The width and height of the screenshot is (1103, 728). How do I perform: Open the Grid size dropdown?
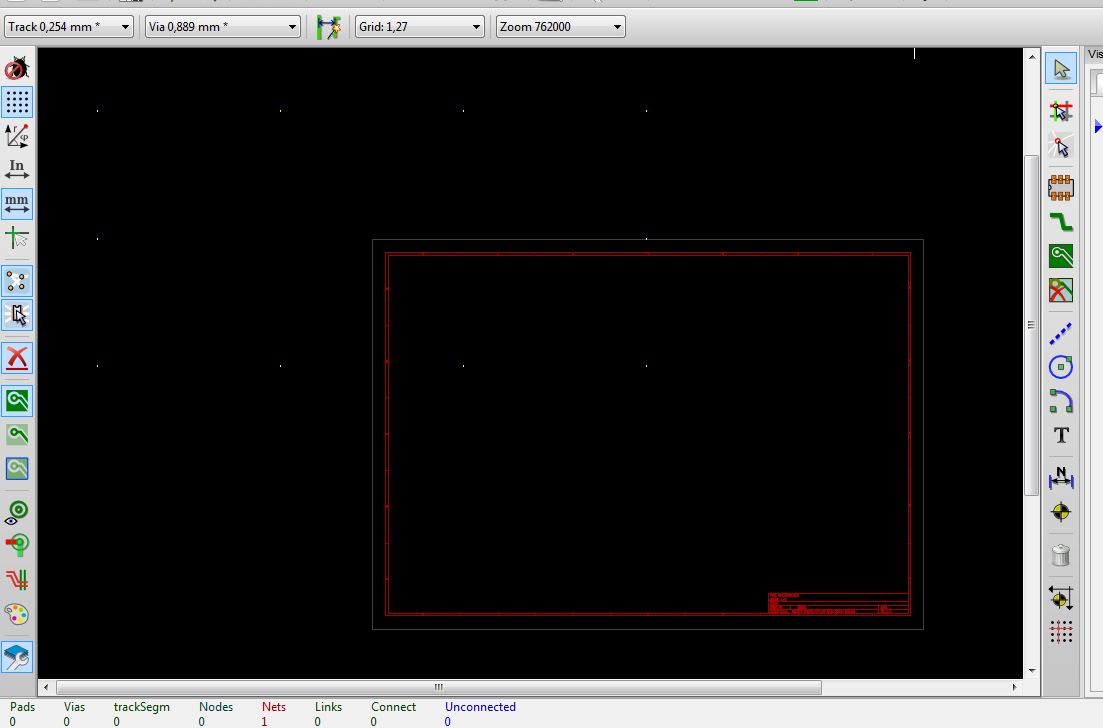tap(420, 27)
